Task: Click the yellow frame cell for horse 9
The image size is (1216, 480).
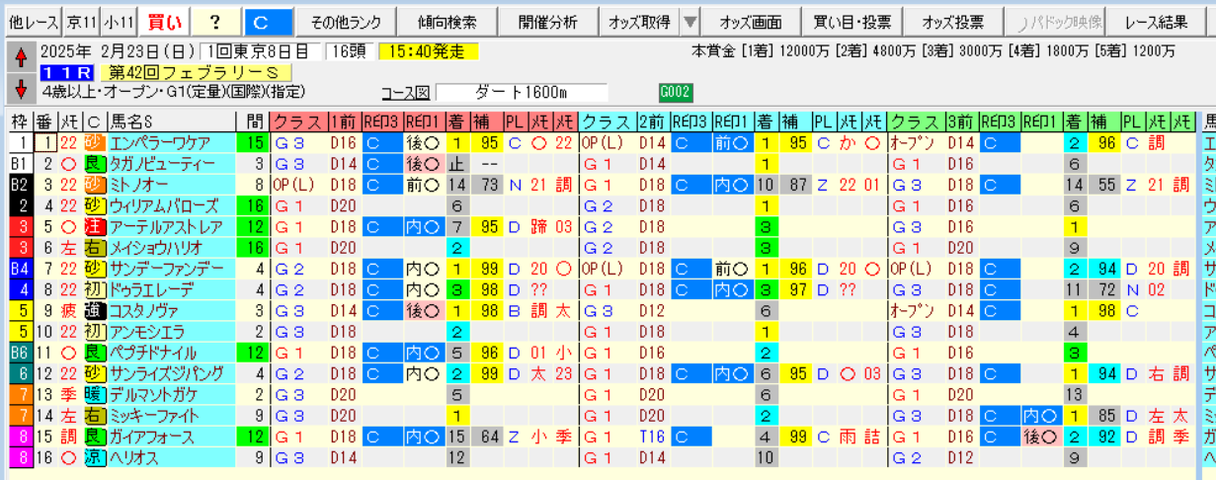Action: (20, 311)
